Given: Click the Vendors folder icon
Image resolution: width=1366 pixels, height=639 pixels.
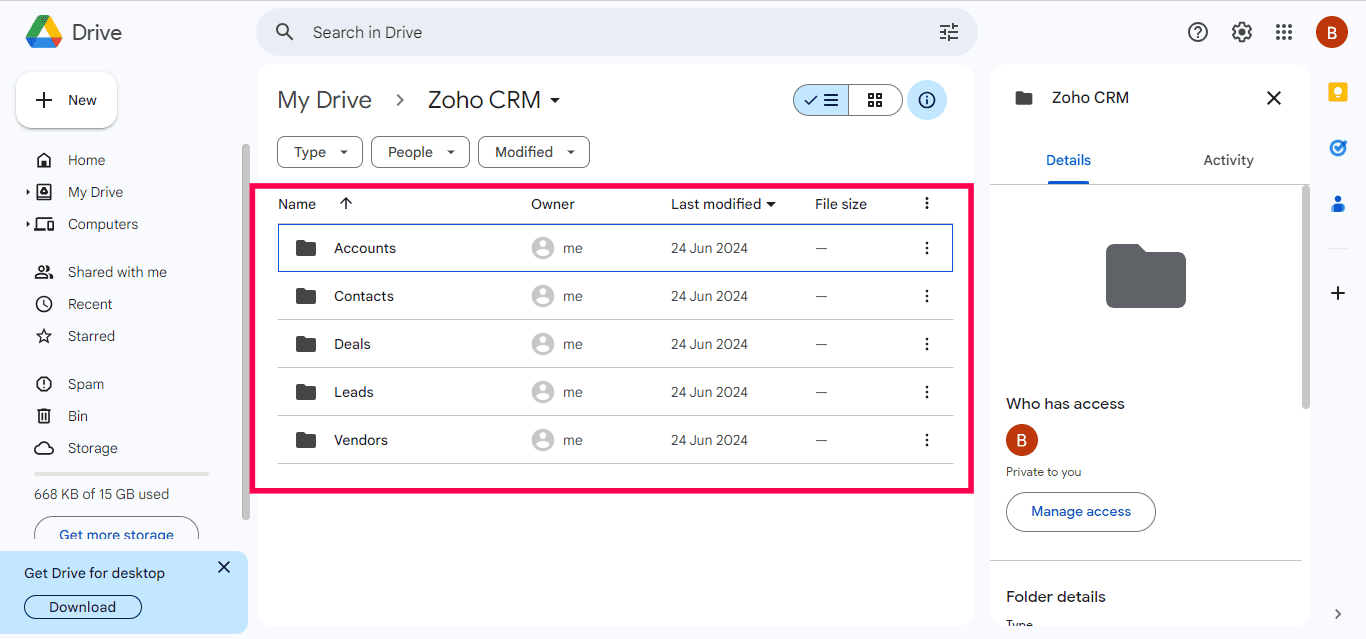Looking at the screenshot, I should coord(306,440).
